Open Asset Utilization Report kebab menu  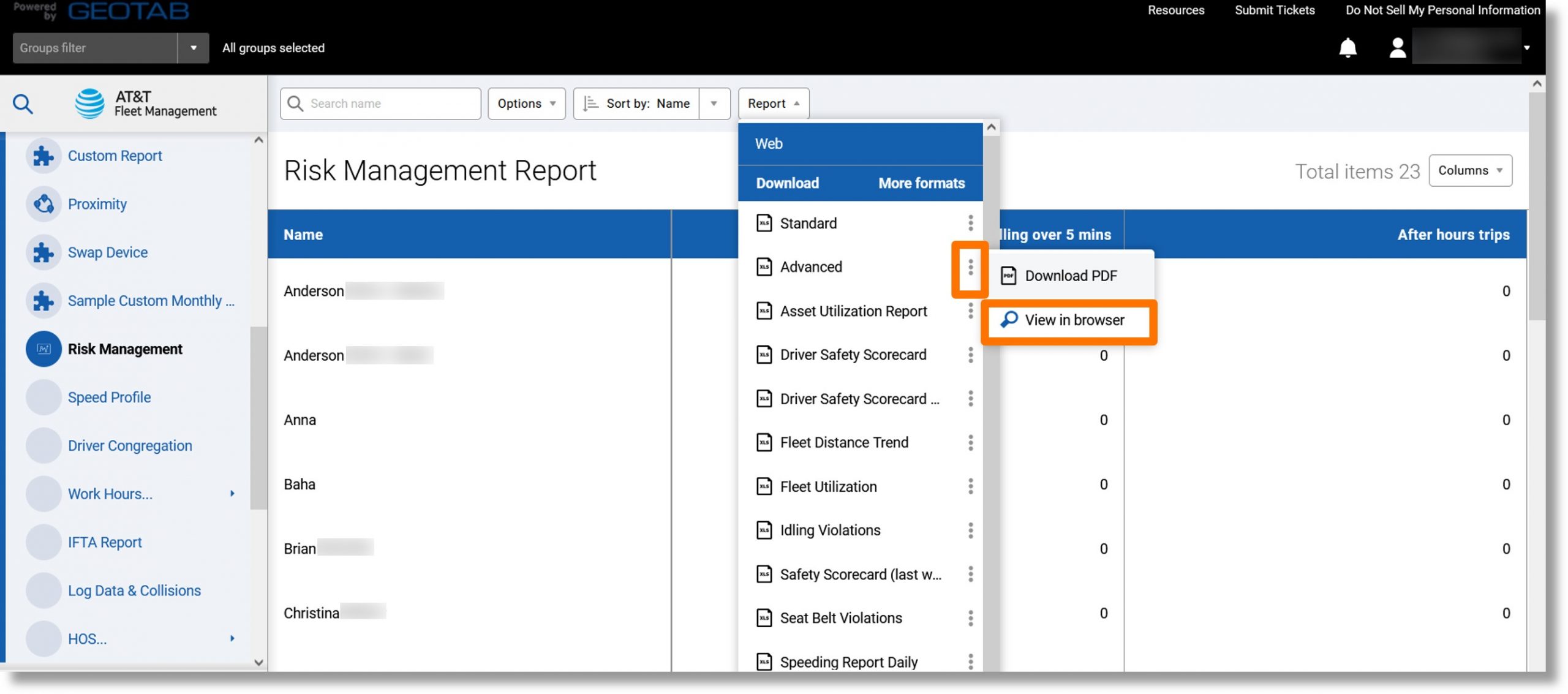(x=970, y=311)
